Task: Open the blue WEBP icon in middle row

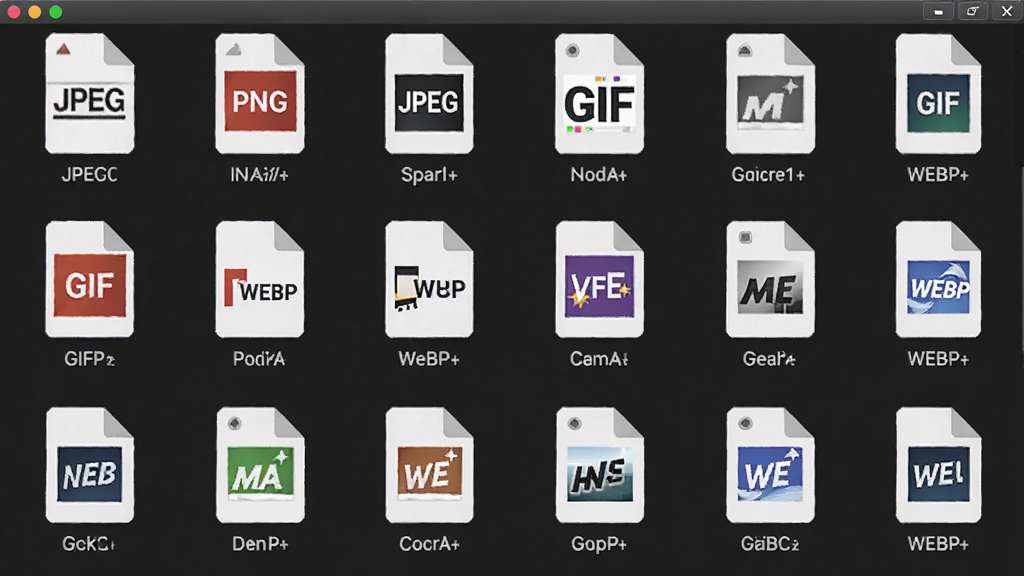Action: (938, 279)
